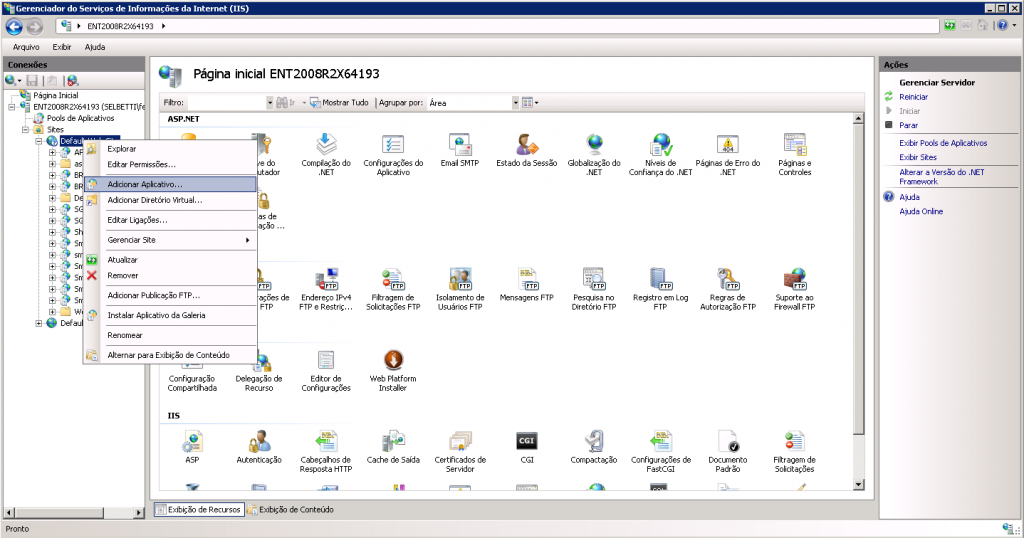Choose Atualizar in the context menu
1024x538 pixels.
coord(170,260)
